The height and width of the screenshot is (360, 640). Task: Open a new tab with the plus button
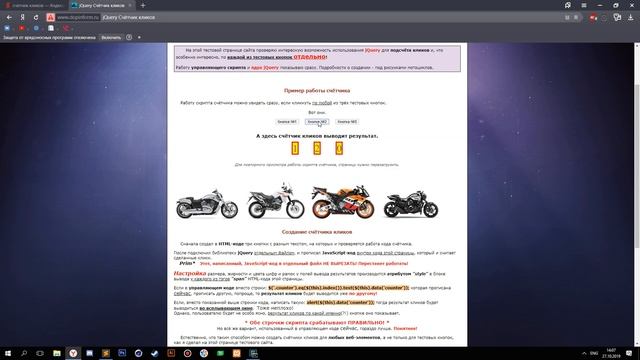pyautogui.click(x=143, y=5)
